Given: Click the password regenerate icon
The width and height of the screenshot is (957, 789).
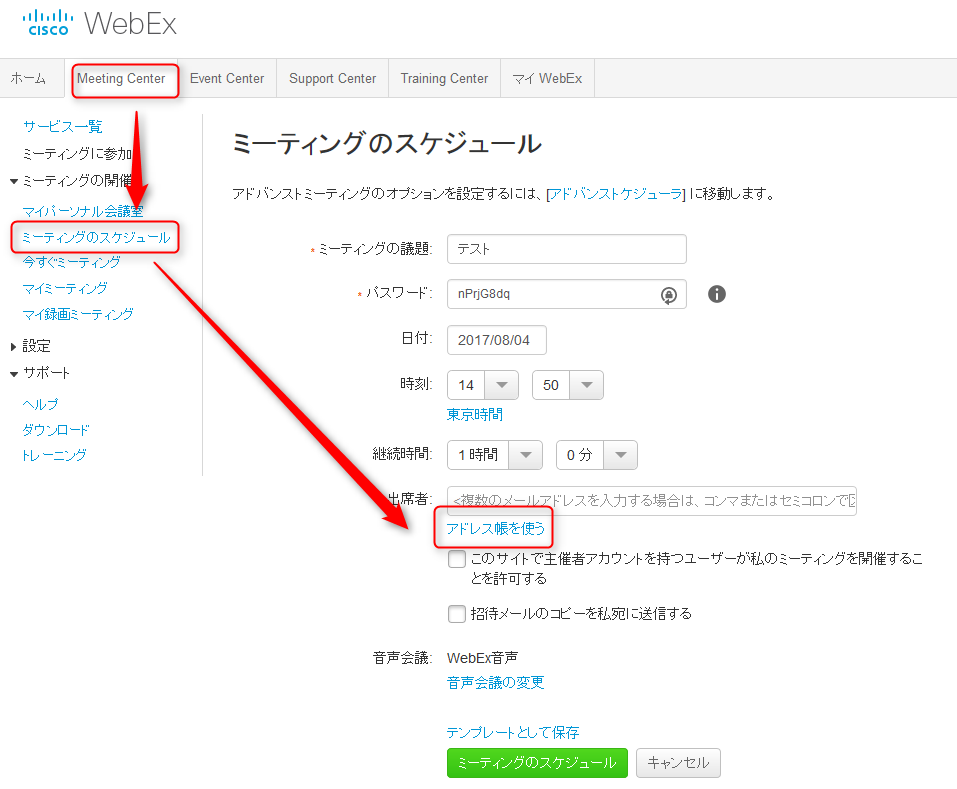Looking at the screenshot, I should click(x=669, y=295).
